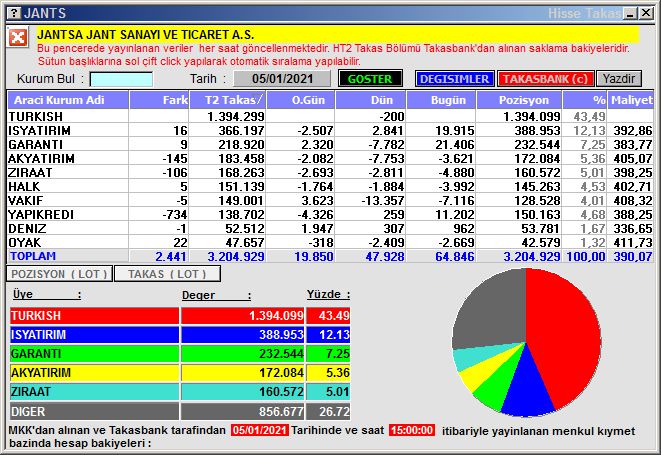Click the gray slice of pie chart

click(x=489, y=312)
